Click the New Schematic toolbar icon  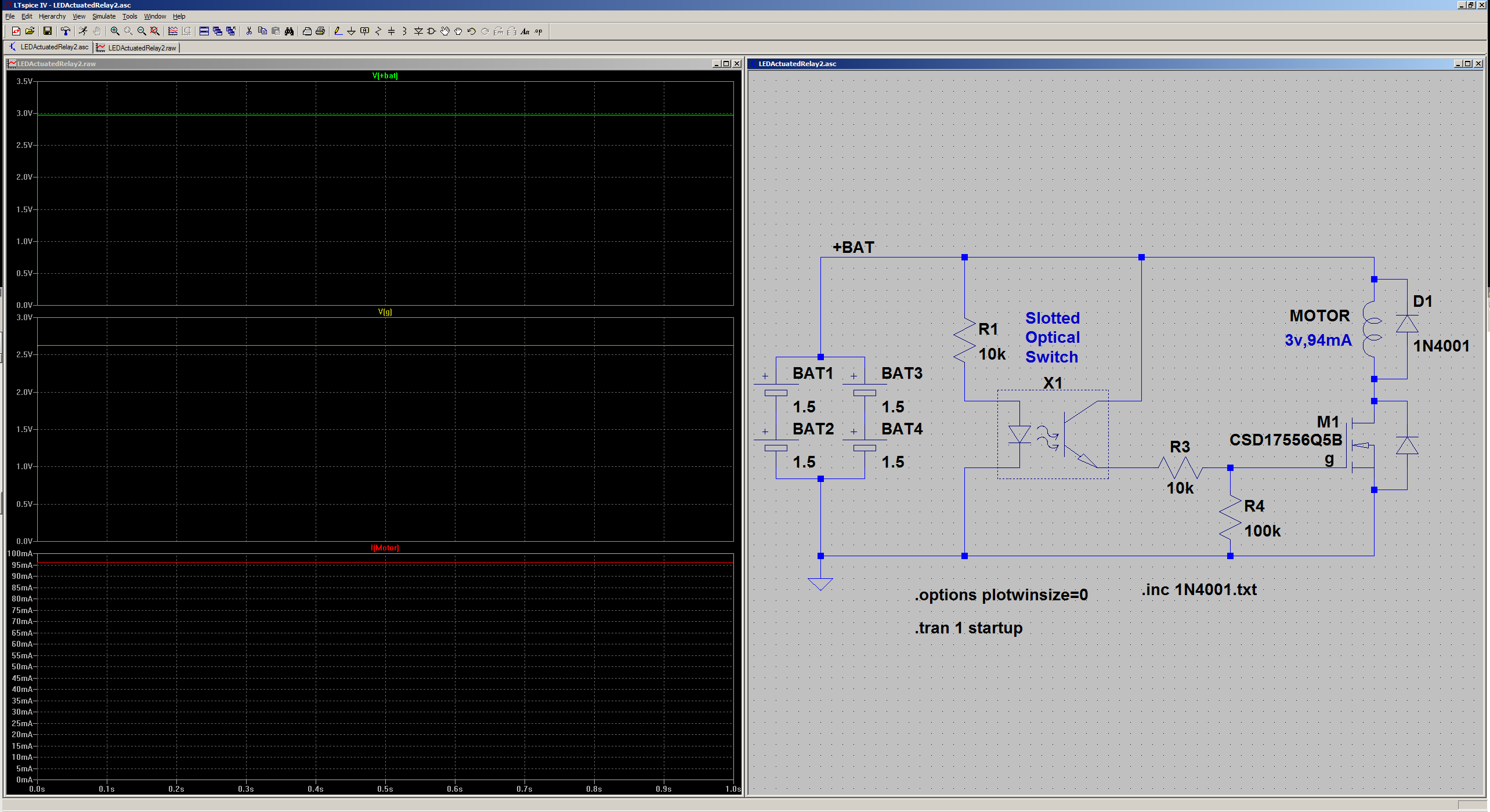(x=16, y=31)
